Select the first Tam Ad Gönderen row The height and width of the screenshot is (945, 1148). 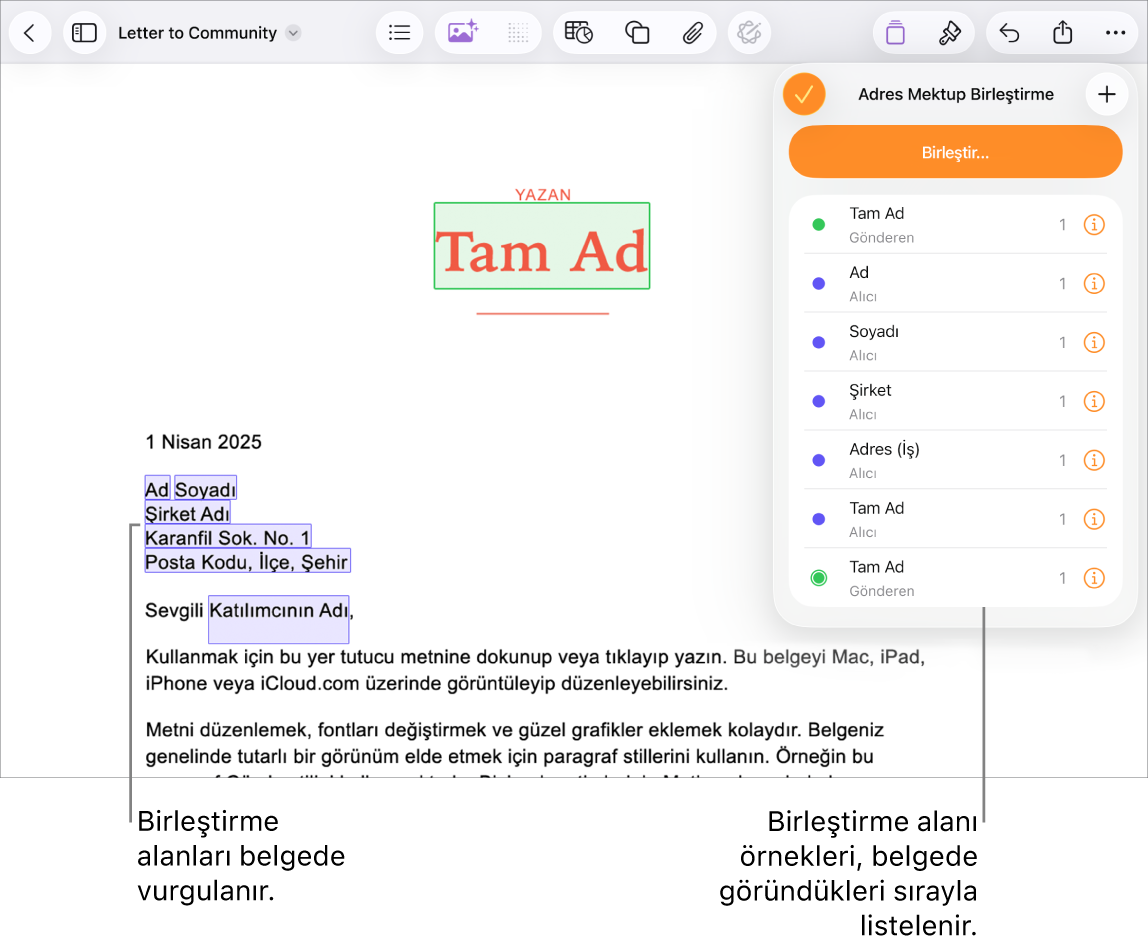[x=955, y=225]
